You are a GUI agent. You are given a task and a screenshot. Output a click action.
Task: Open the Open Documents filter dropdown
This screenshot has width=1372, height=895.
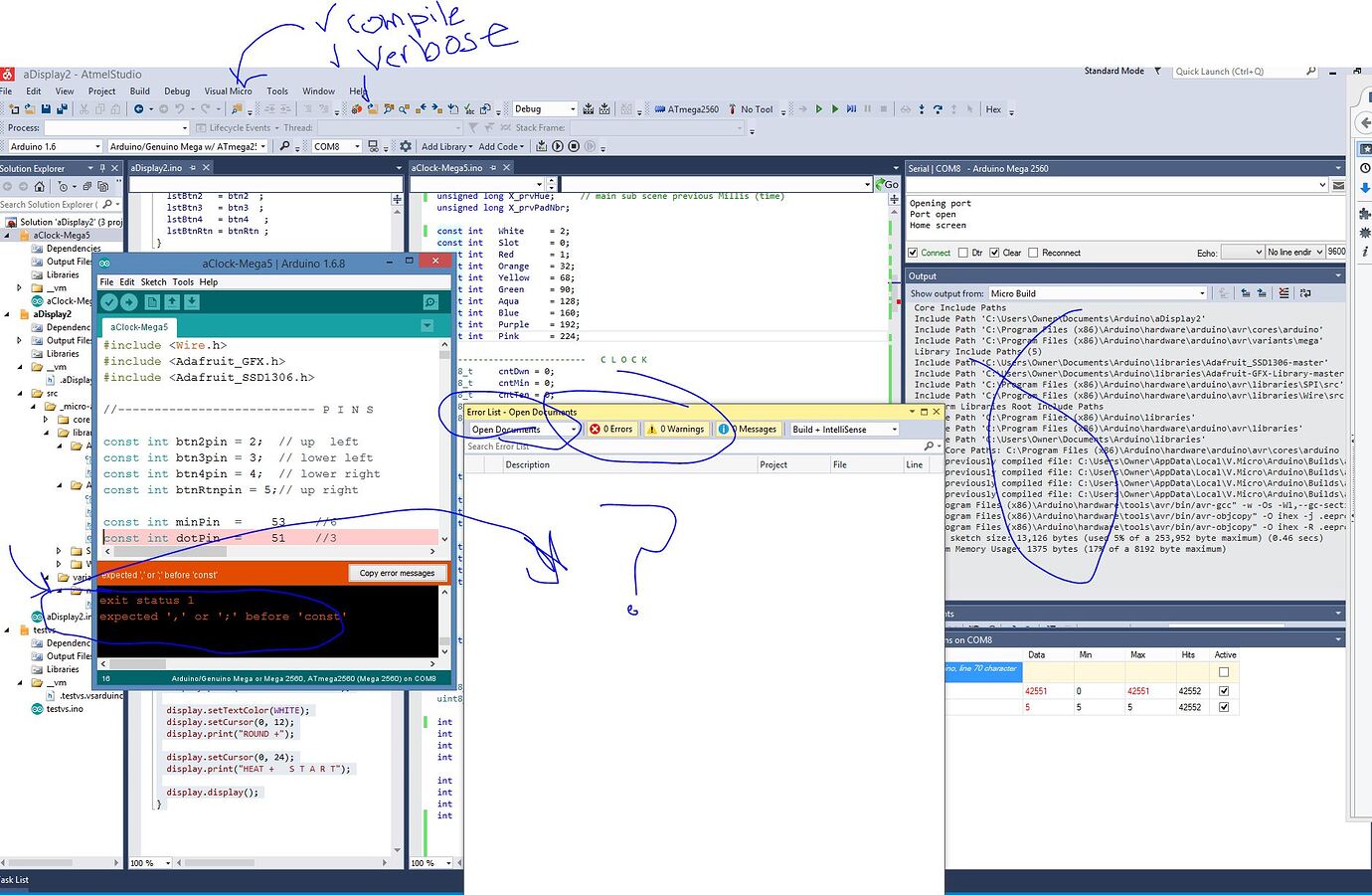[x=523, y=430]
